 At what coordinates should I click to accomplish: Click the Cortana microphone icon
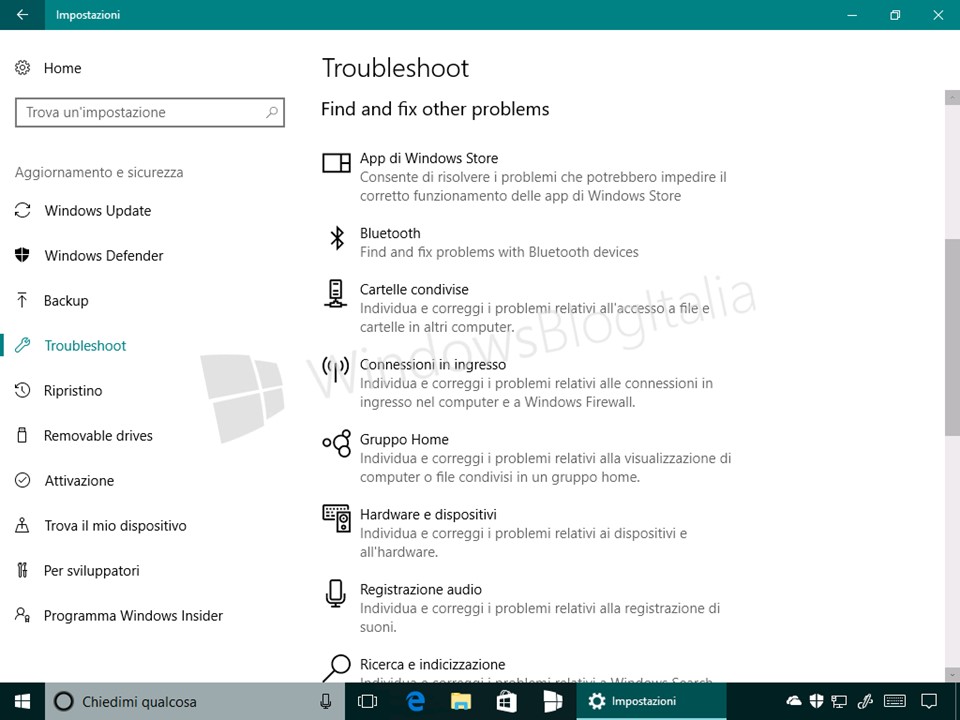[x=326, y=701]
